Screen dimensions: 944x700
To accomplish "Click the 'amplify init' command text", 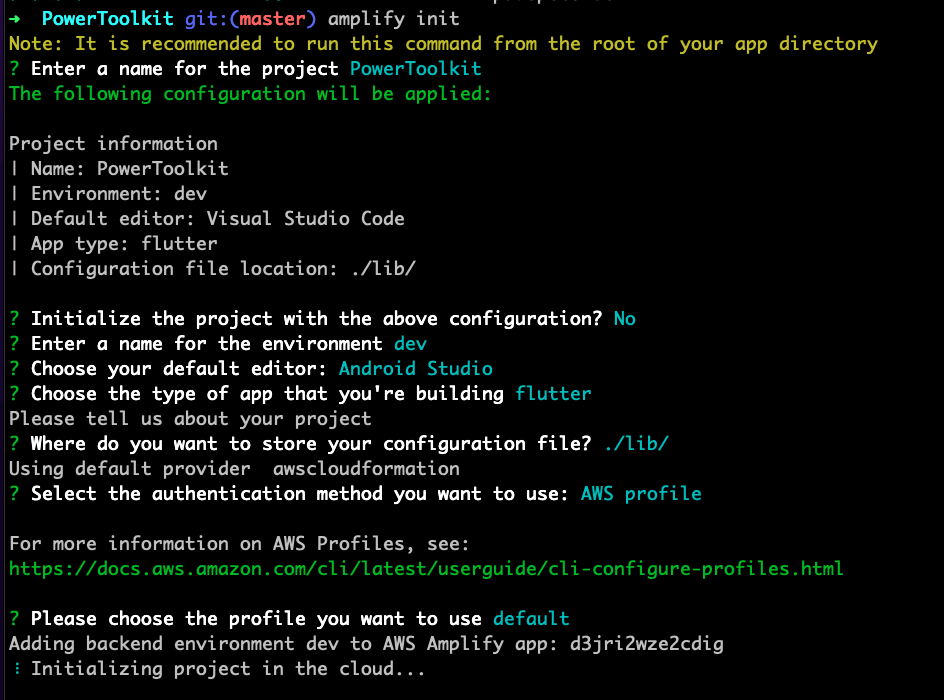I will coord(394,19).
